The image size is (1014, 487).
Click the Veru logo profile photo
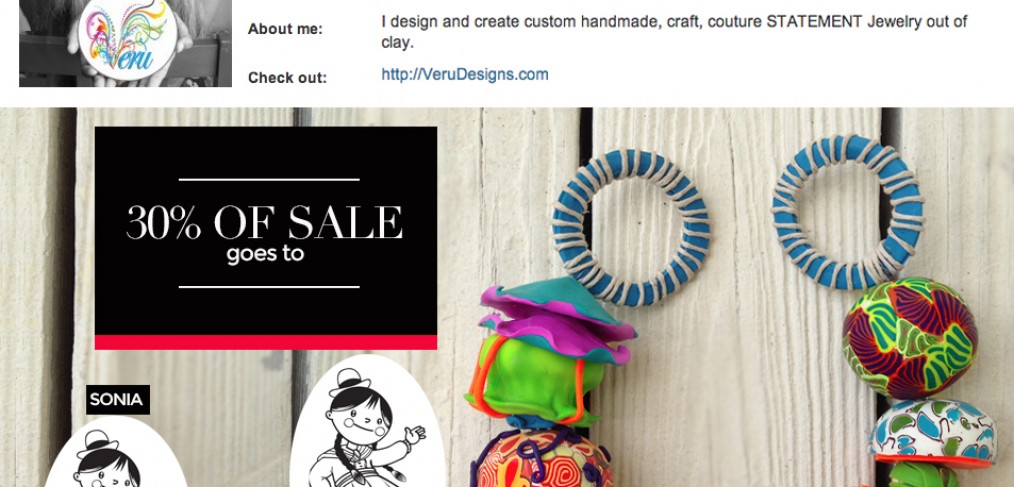click(x=125, y=43)
